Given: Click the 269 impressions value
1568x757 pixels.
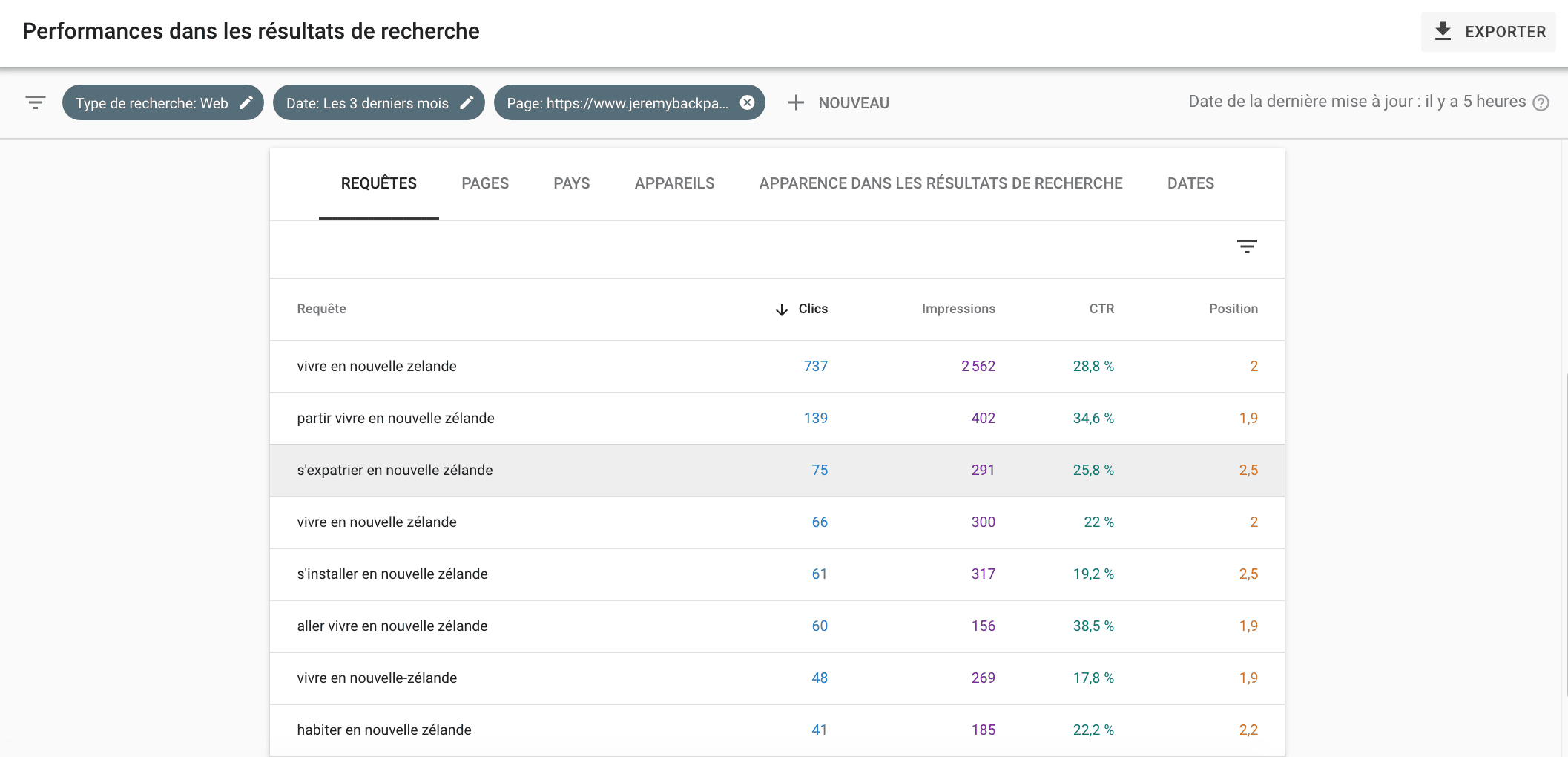Looking at the screenshot, I should [984, 678].
